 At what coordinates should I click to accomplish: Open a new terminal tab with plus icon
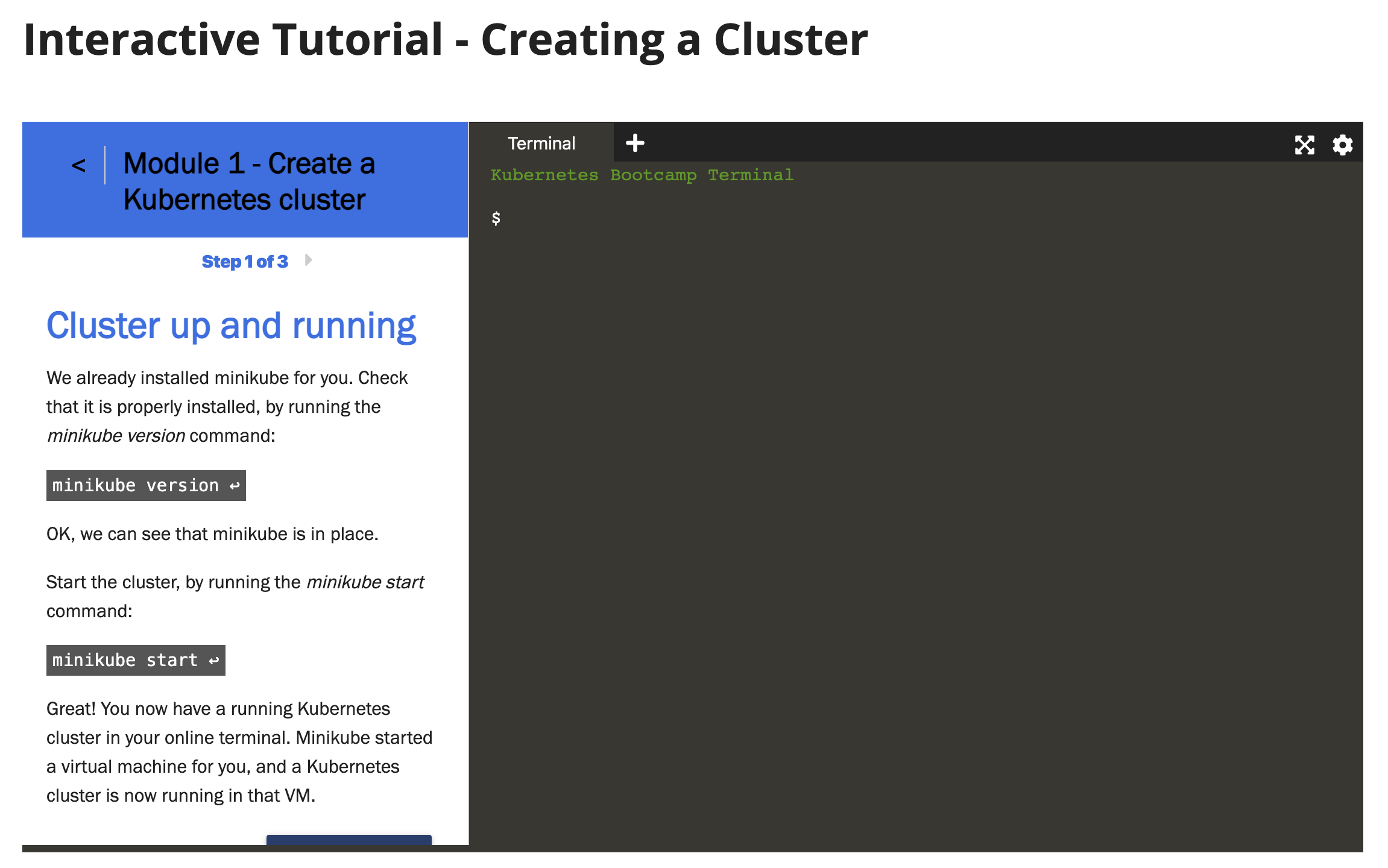pos(635,143)
